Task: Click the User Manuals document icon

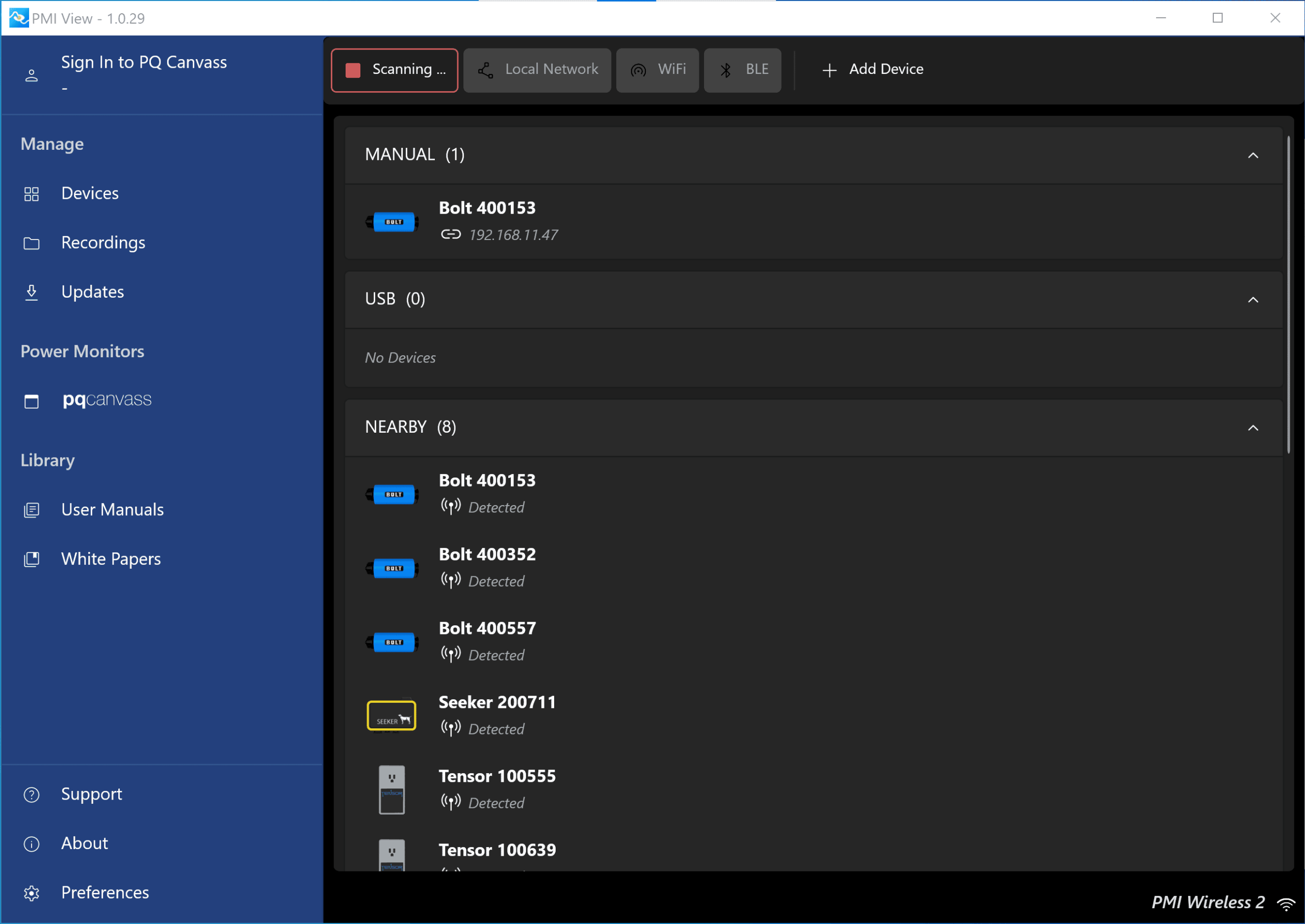Action: click(32, 510)
